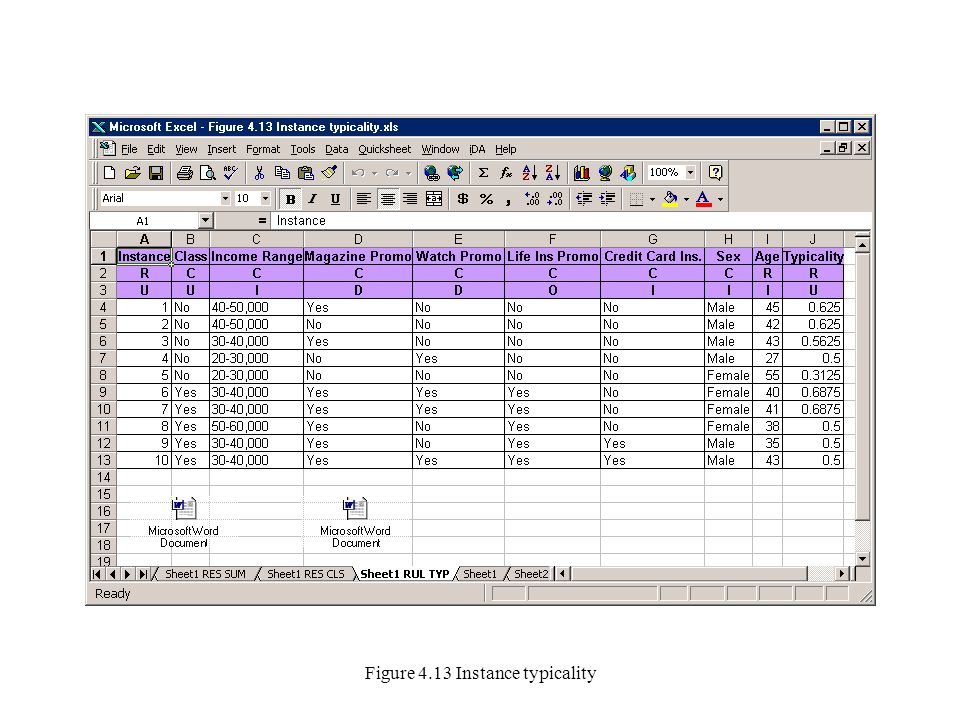
Task: Open a file using the Open folder icon
Action: pos(132,173)
